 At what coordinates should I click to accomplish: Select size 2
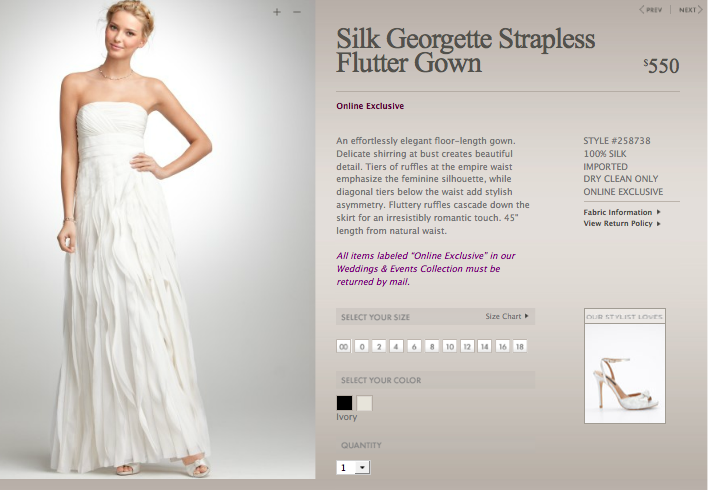[379, 346]
